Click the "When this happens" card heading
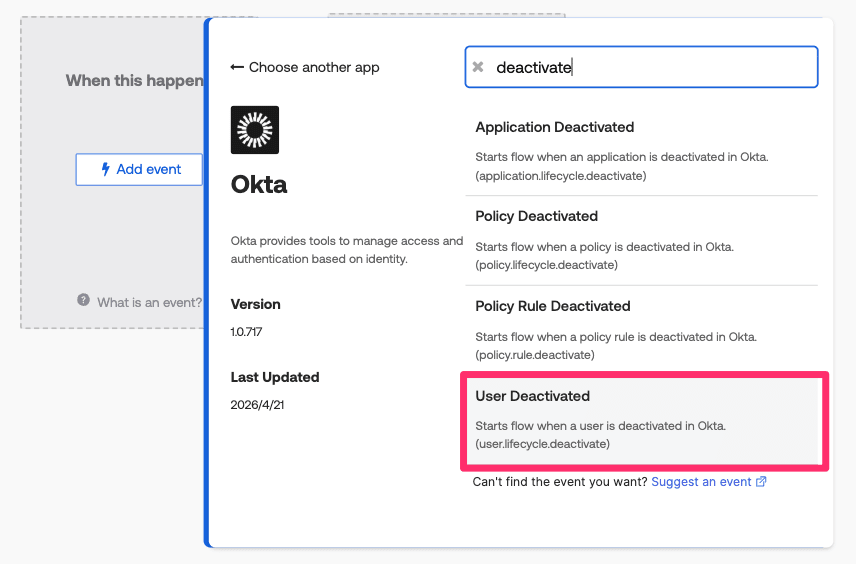Screen dimensions: 856x564 click(134, 80)
